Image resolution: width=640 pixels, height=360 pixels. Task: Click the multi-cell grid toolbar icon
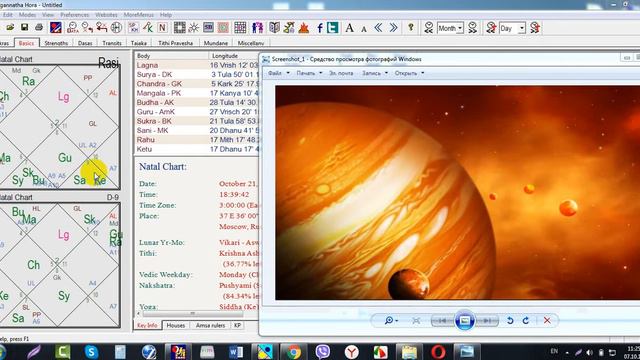point(240,28)
